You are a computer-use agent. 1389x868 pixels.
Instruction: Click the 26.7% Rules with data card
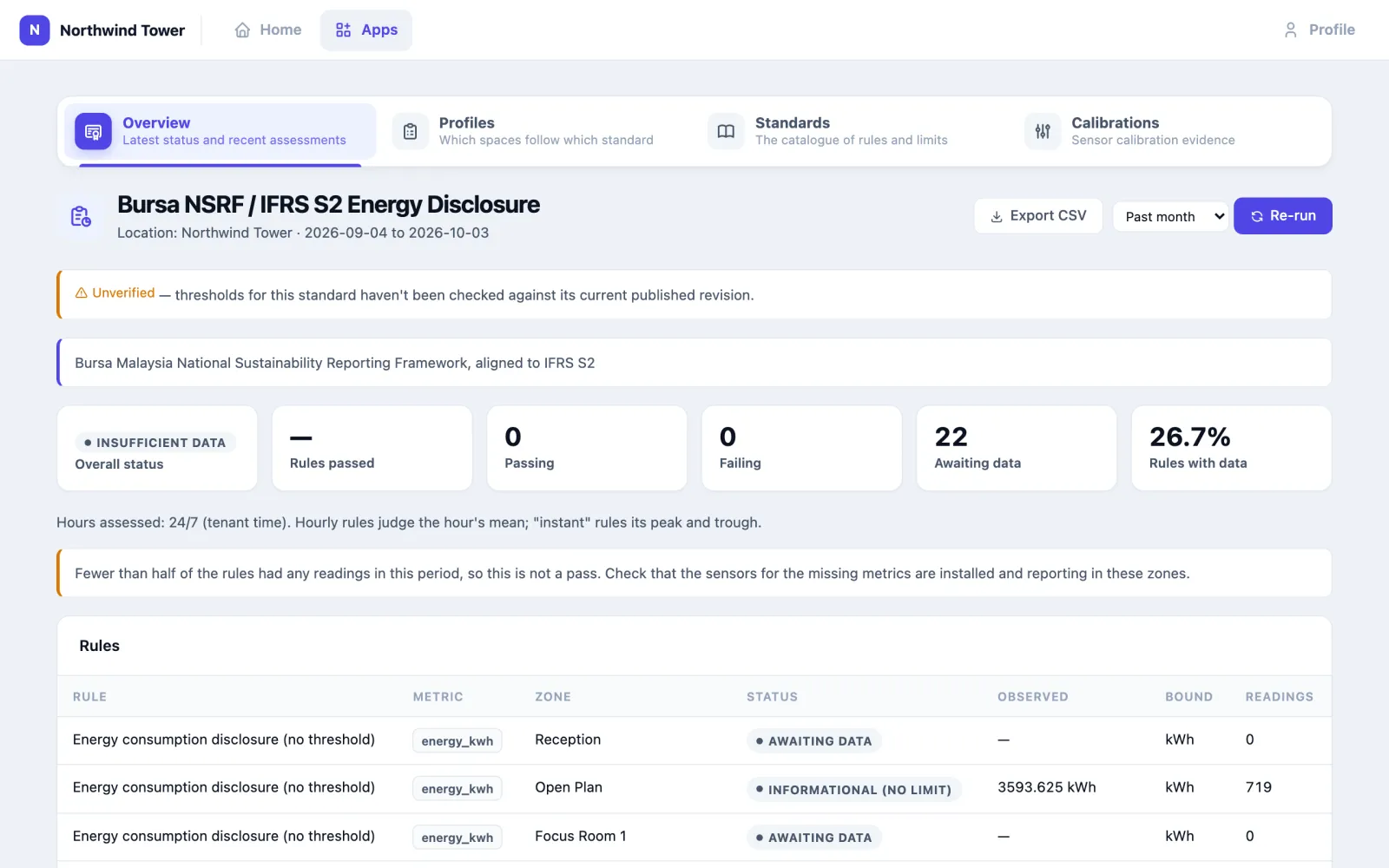(x=1232, y=448)
